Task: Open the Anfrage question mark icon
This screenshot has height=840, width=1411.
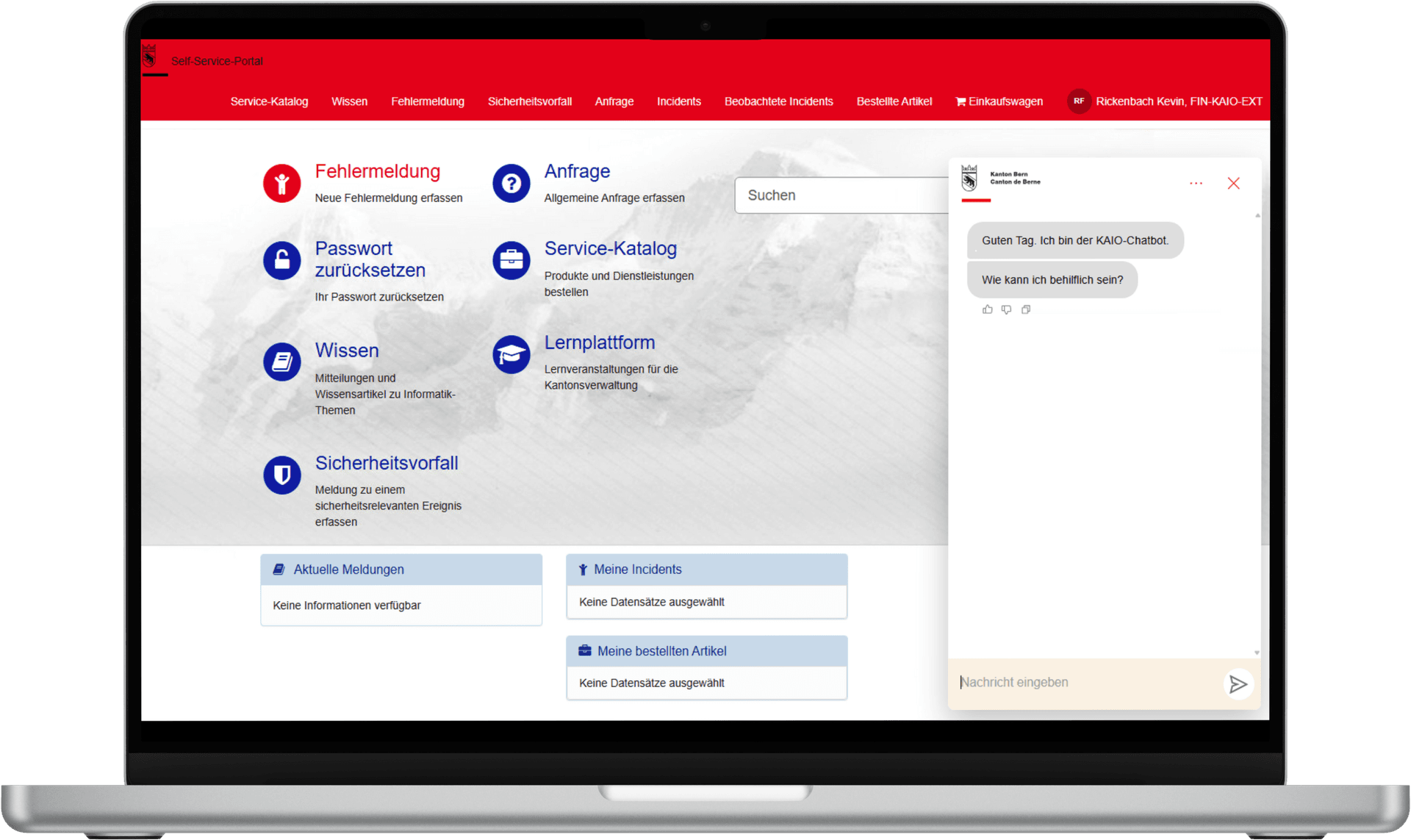Action: [x=511, y=184]
